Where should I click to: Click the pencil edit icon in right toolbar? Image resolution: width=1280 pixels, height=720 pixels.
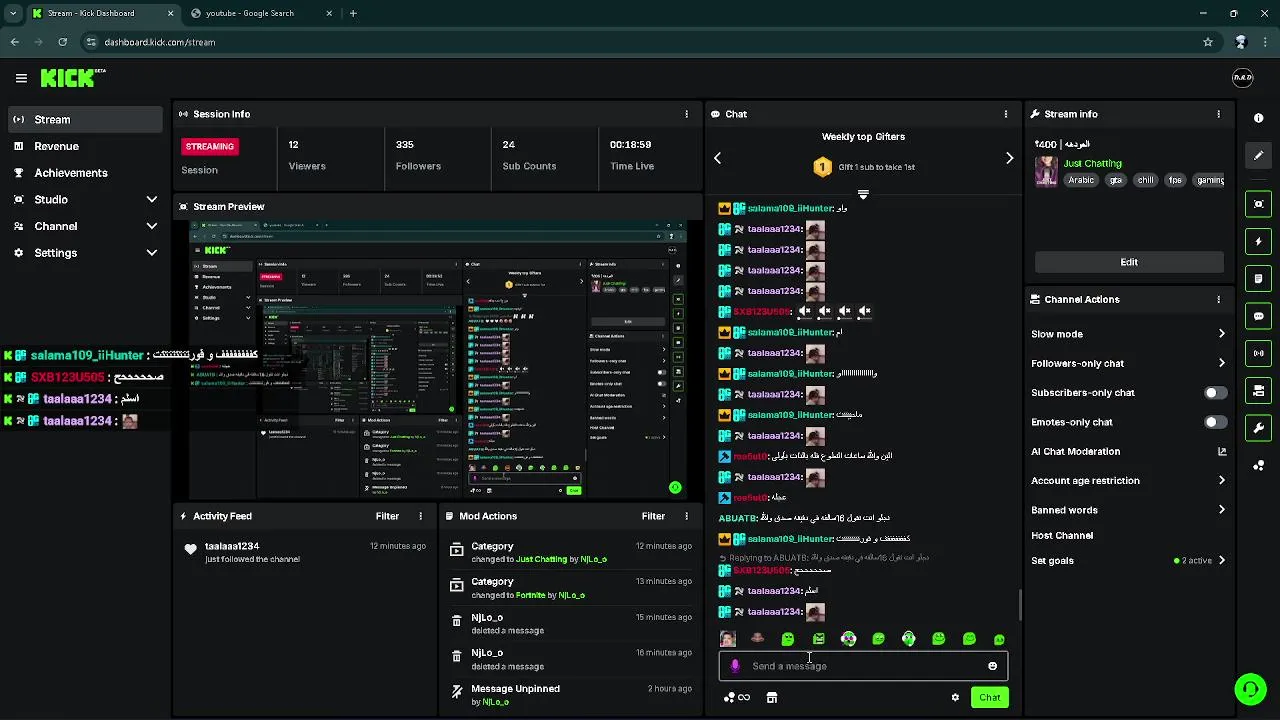point(1258,156)
